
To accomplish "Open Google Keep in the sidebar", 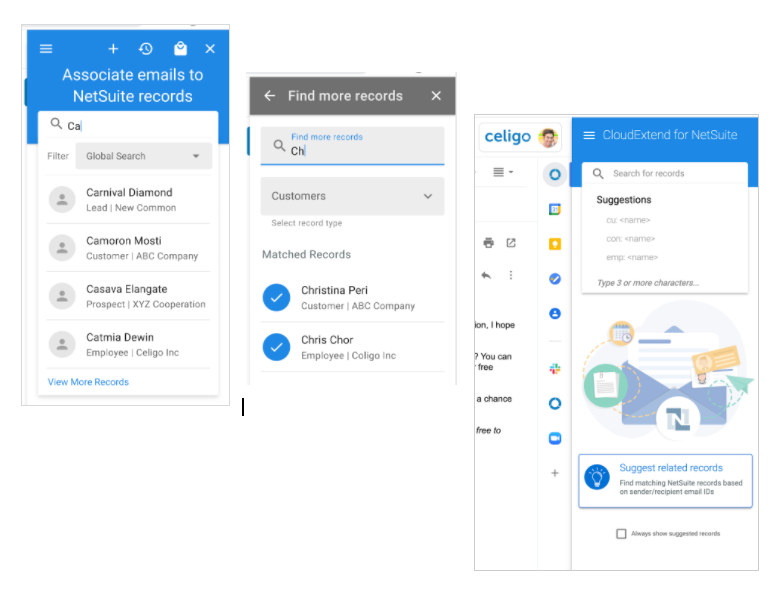I will click(555, 244).
